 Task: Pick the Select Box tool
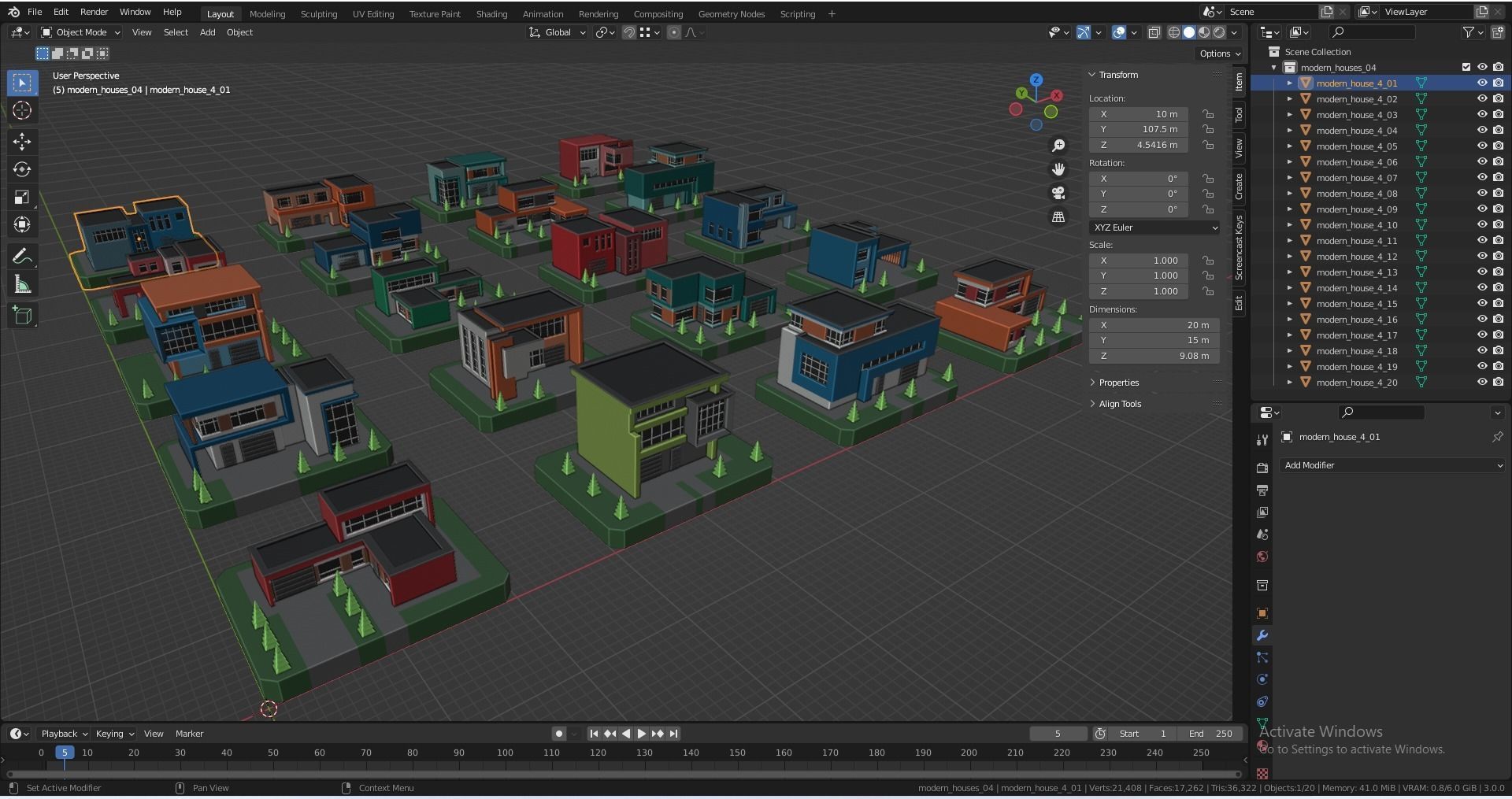pos(22,83)
